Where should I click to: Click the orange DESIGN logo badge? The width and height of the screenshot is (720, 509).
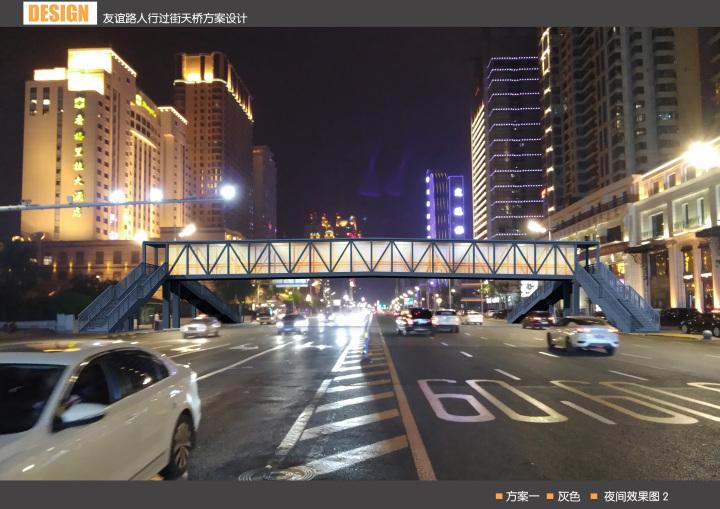[60, 13]
